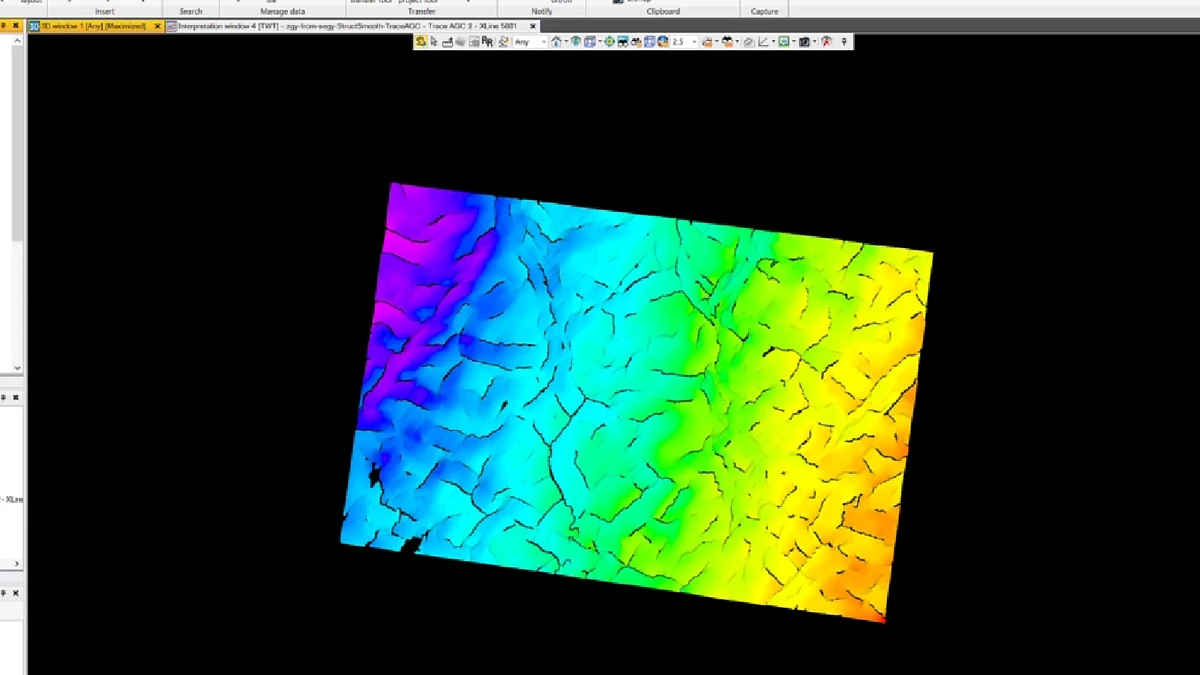This screenshot has width=1200, height=675.
Task: Click the orange and black face icon
Action: tap(728, 42)
